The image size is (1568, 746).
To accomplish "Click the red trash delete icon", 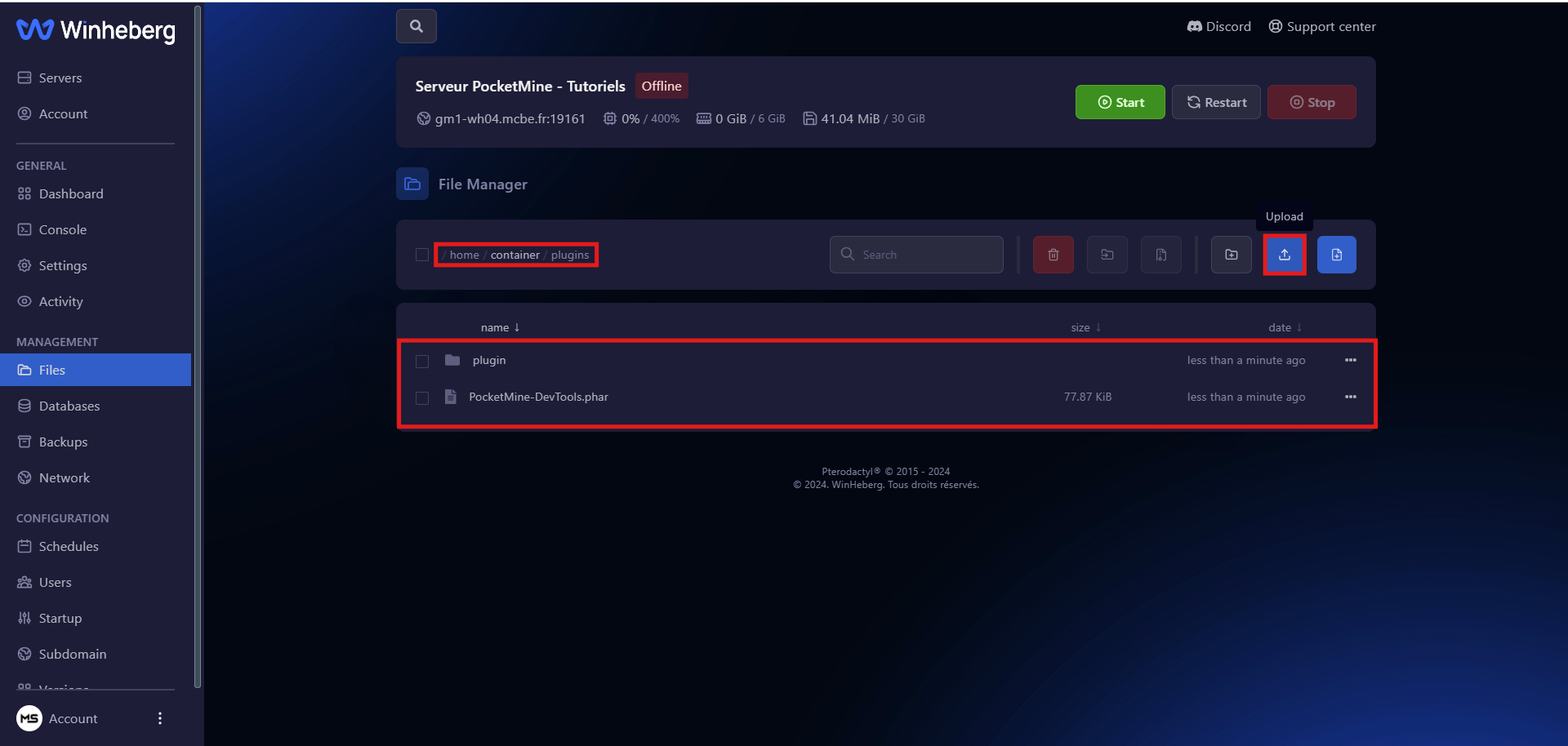I will (1053, 255).
